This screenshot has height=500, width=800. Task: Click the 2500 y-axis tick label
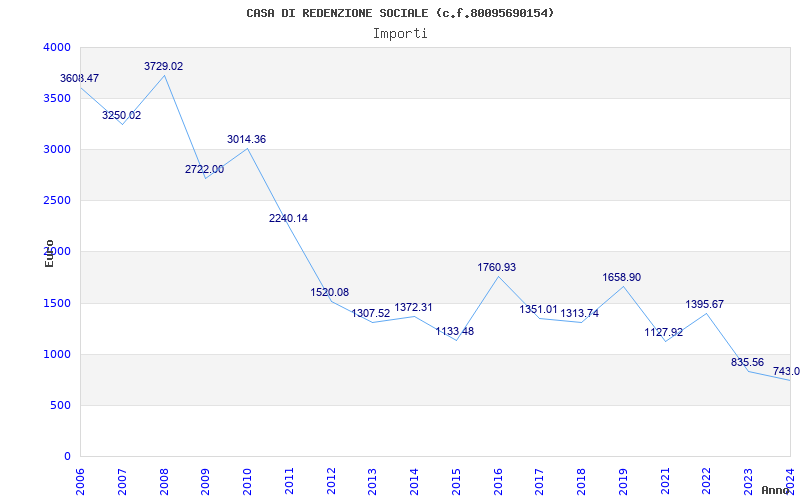(x=57, y=201)
